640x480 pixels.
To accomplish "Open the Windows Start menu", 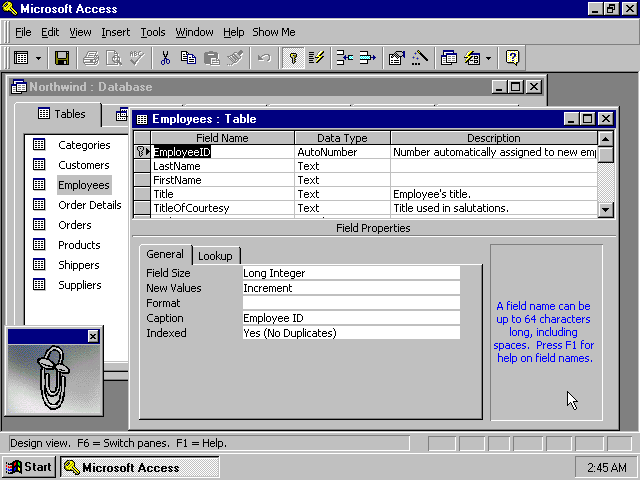I will point(29,467).
